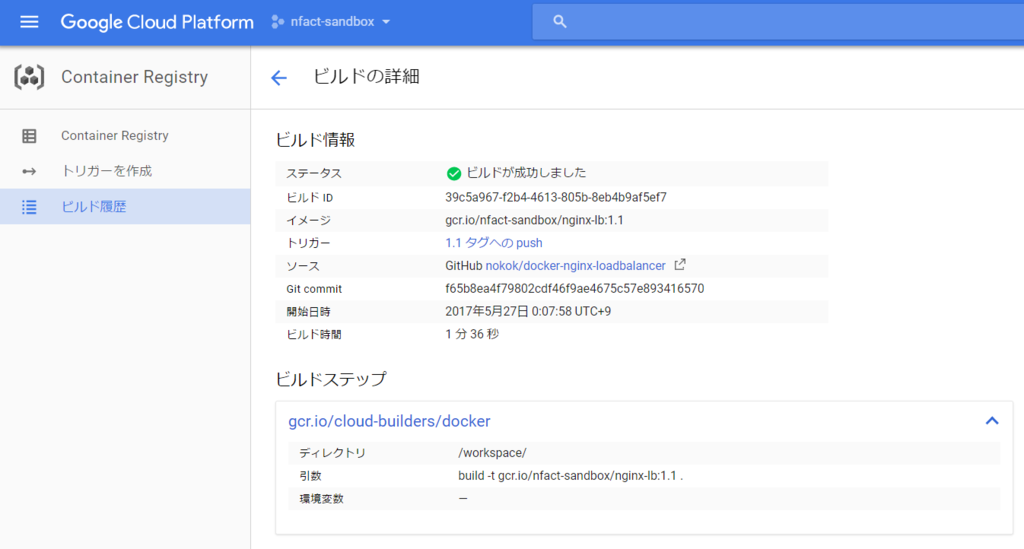The image size is (1024, 549).
Task: Click the Container Registry sidebar header title
Action: click(135, 77)
